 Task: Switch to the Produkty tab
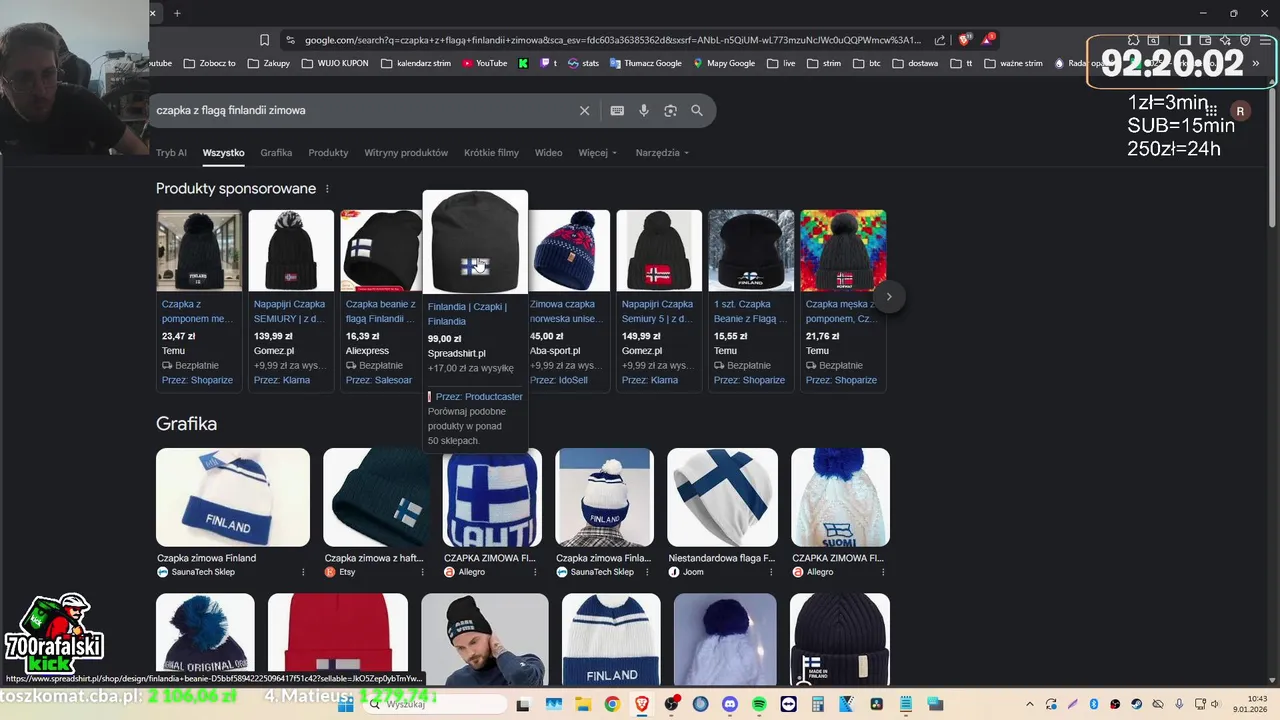(x=328, y=153)
